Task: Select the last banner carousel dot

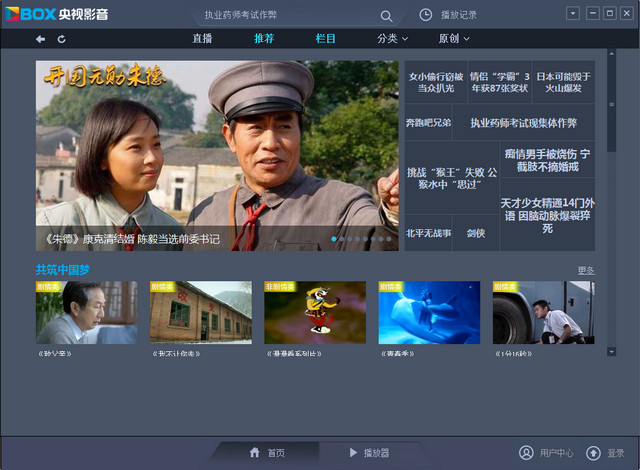Action: 389,239
